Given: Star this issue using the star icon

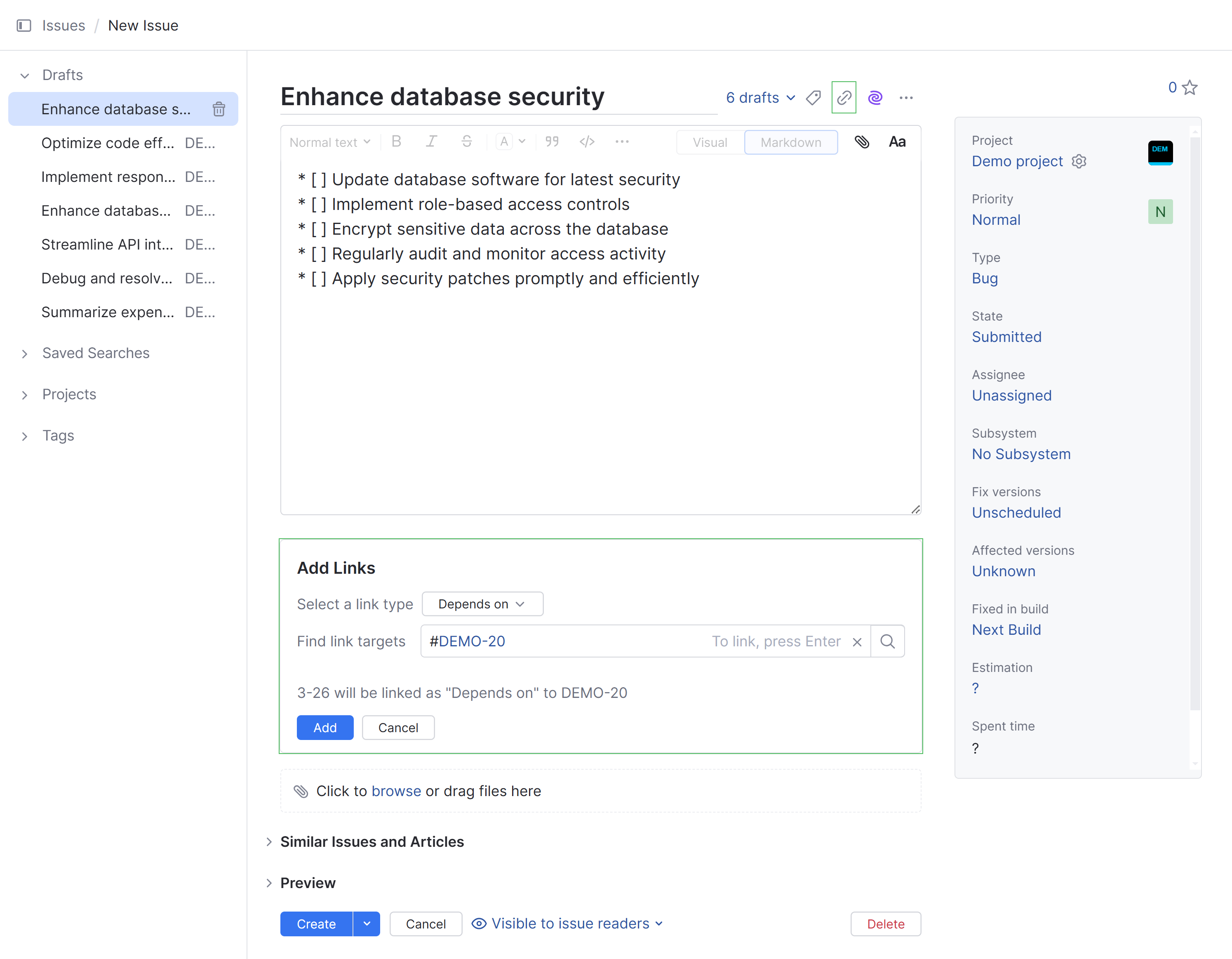Looking at the screenshot, I should (x=1189, y=87).
